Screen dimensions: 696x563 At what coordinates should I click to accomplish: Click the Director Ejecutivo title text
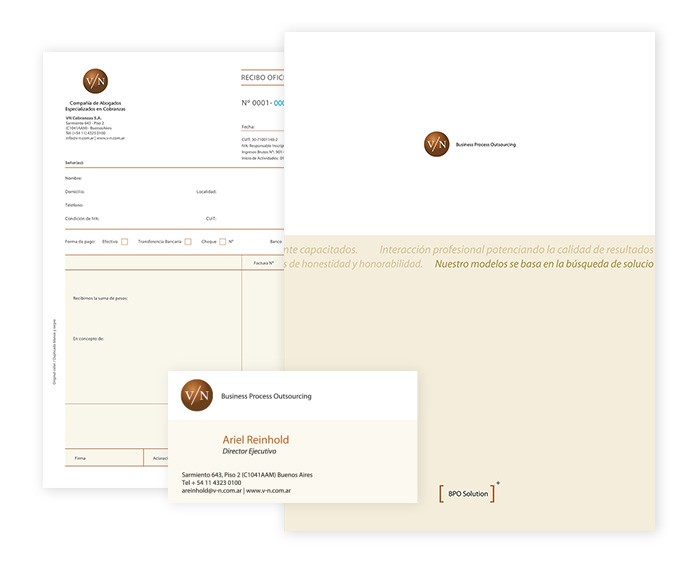click(249, 451)
